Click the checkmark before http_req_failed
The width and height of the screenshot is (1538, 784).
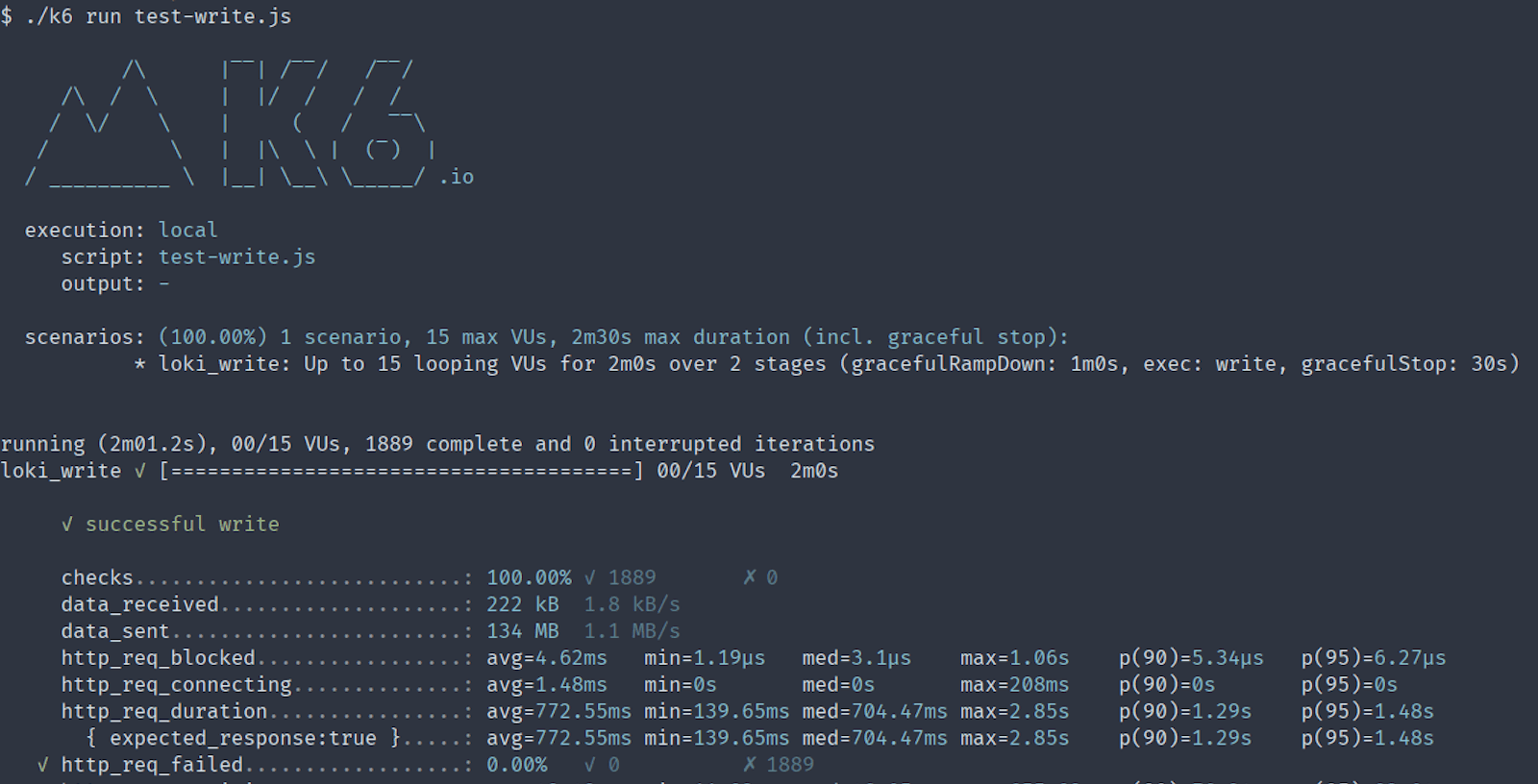point(42,765)
